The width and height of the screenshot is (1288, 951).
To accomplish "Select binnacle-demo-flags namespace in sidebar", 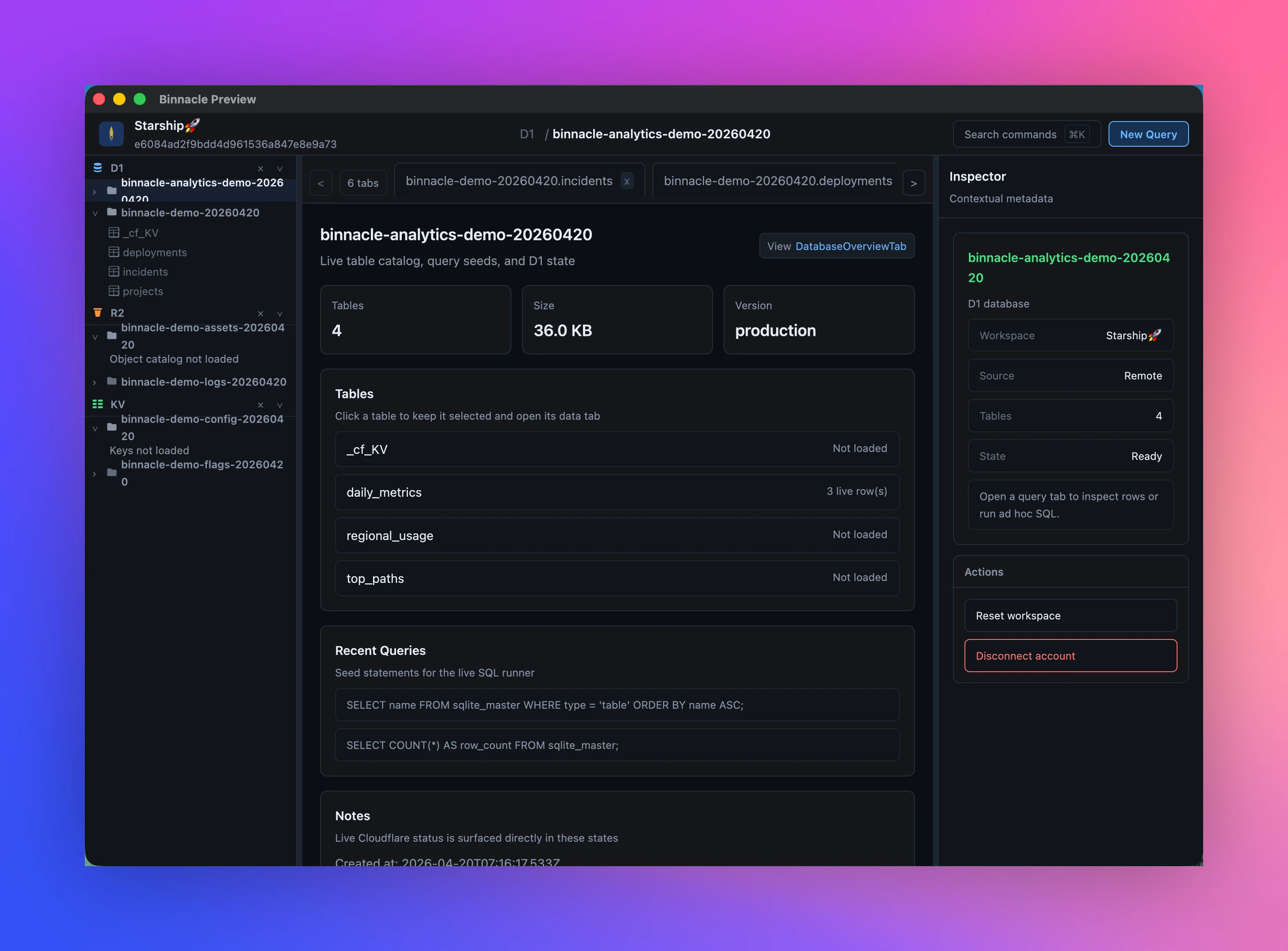I will (x=202, y=472).
